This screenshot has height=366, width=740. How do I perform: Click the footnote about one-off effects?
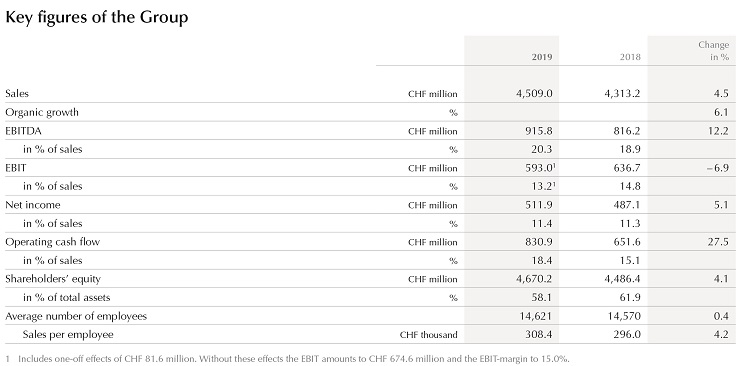click(288, 359)
